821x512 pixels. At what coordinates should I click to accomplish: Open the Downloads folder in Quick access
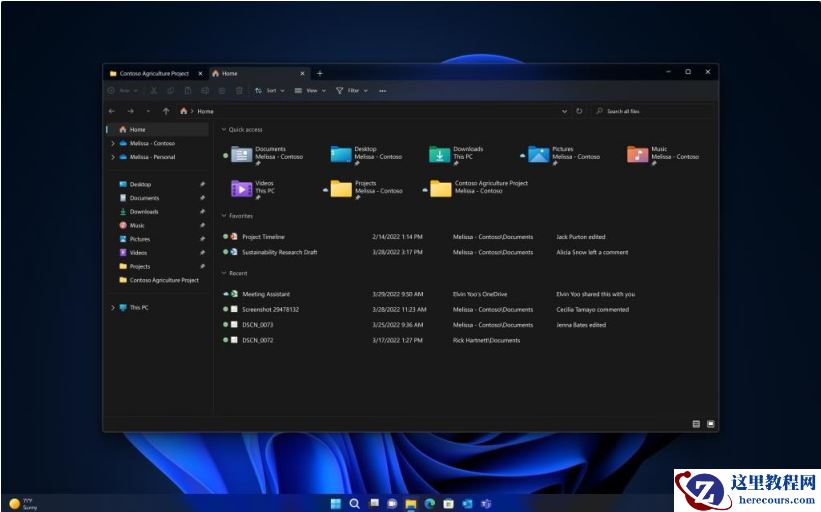(x=440, y=154)
